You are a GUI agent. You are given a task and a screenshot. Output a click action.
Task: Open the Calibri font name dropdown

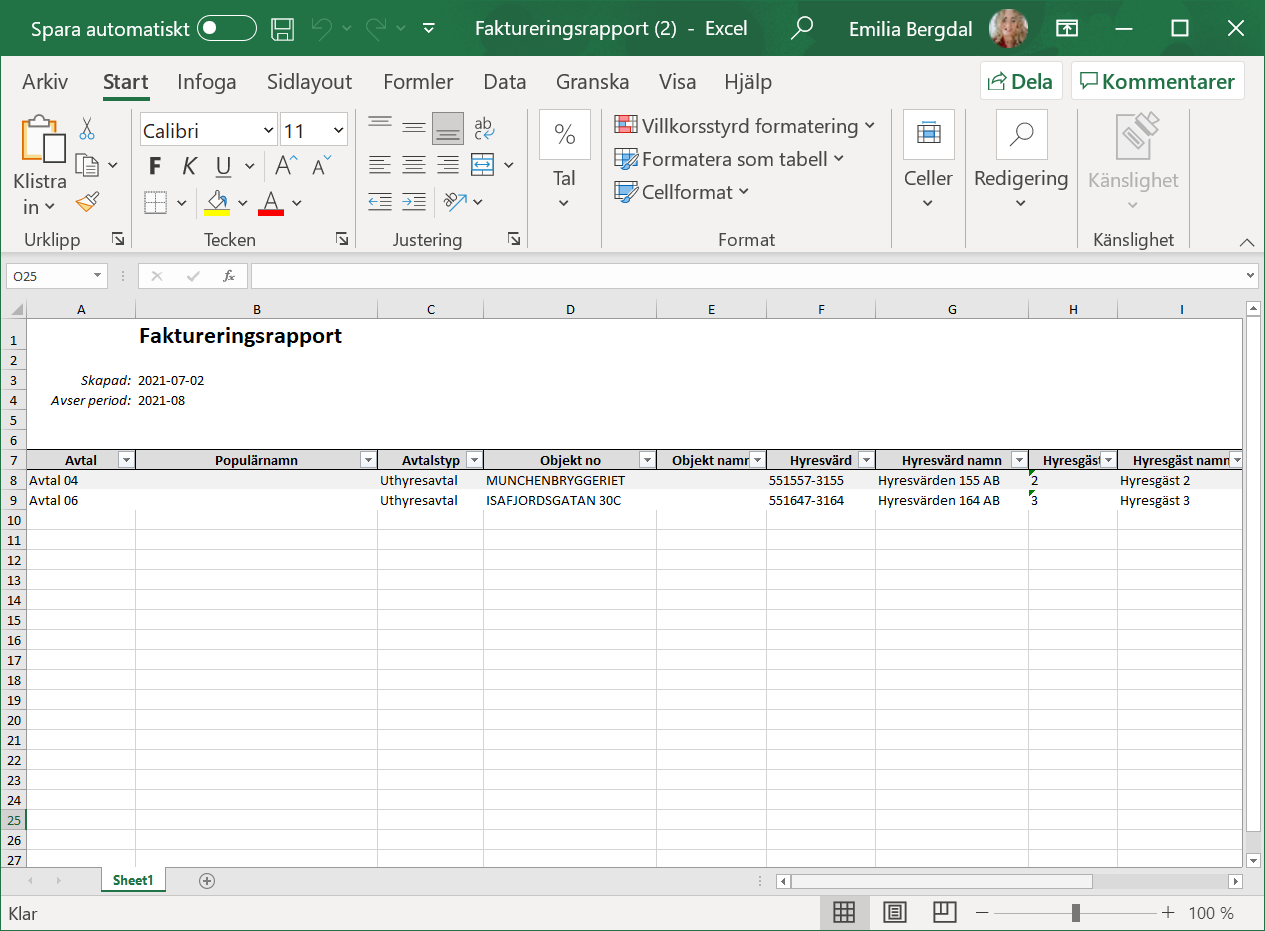pos(268,131)
